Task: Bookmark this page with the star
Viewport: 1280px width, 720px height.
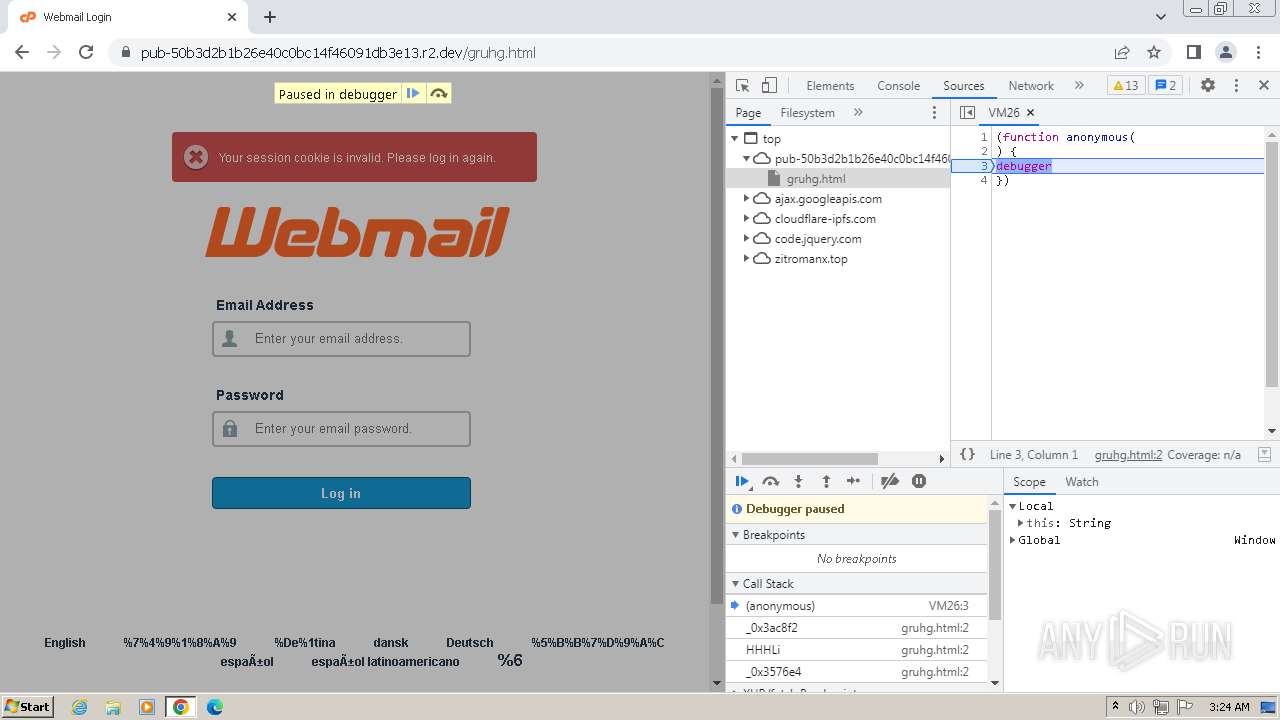Action: pyautogui.click(x=1154, y=52)
